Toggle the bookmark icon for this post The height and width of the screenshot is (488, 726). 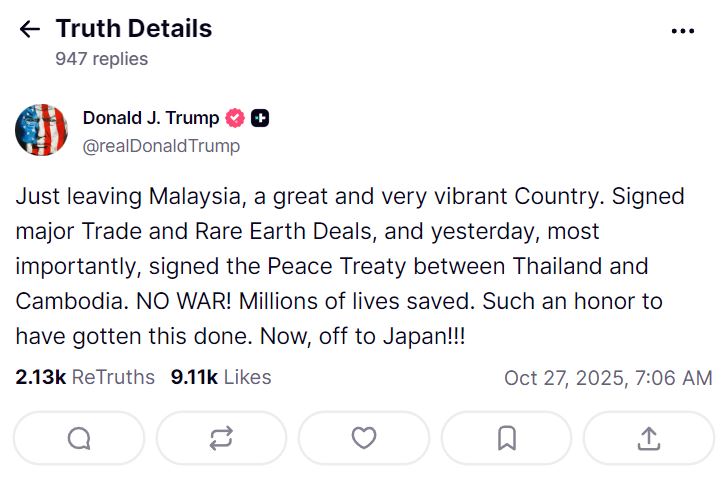coord(506,438)
